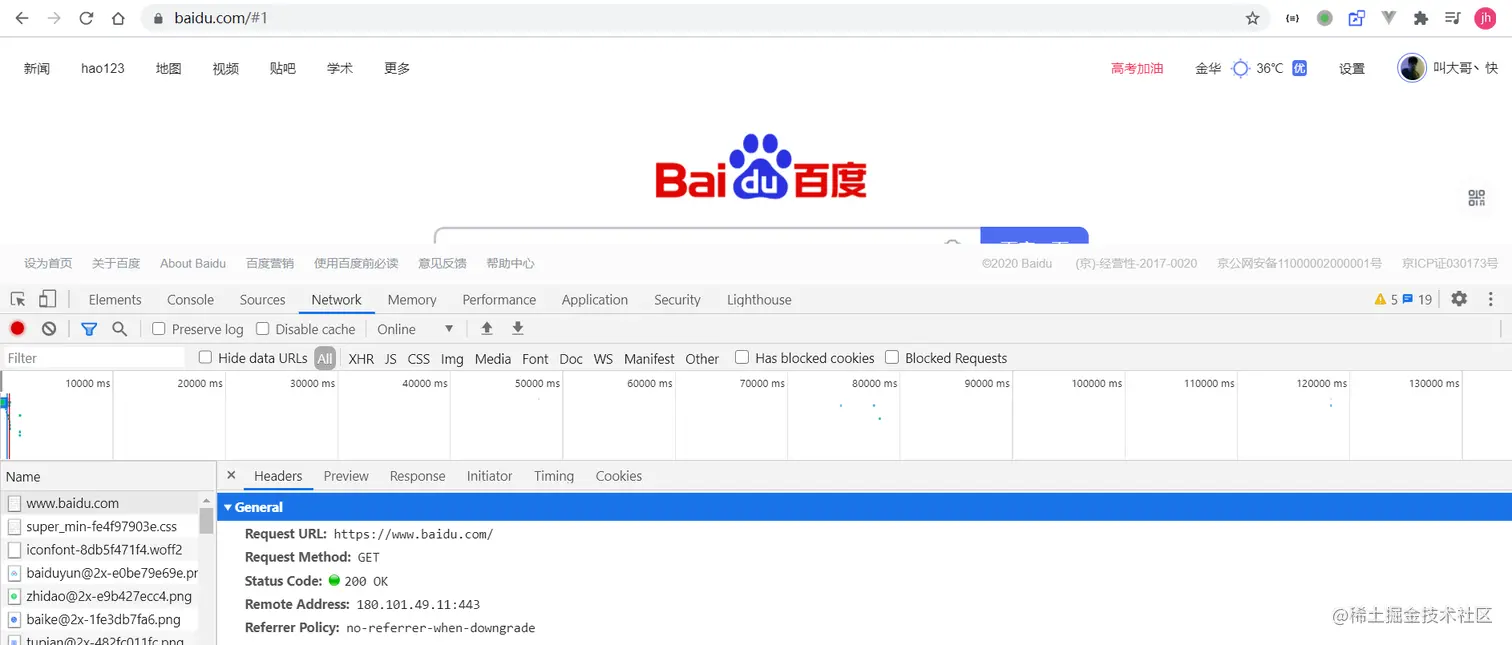Collapse the General headers section
The height and width of the screenshot is (645, 1512).
(x=227, y=507)
